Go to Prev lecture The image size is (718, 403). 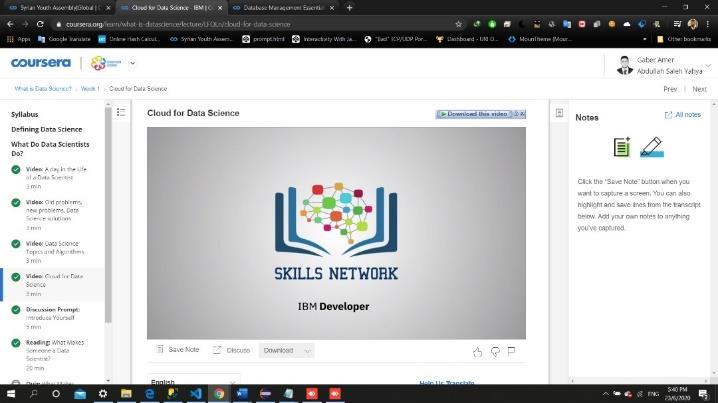(670, 89)
